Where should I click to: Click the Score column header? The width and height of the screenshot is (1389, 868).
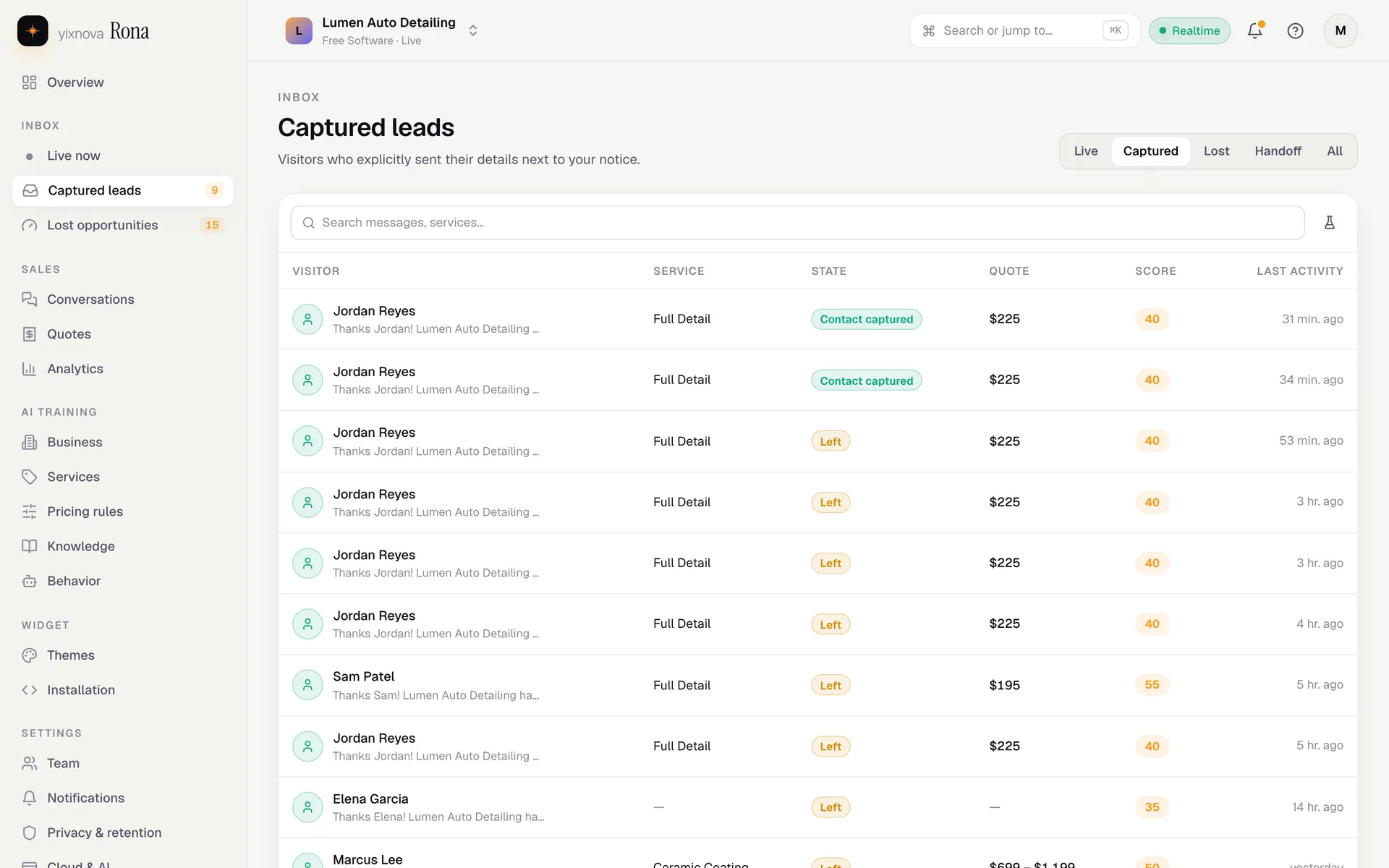[1155, 271]
